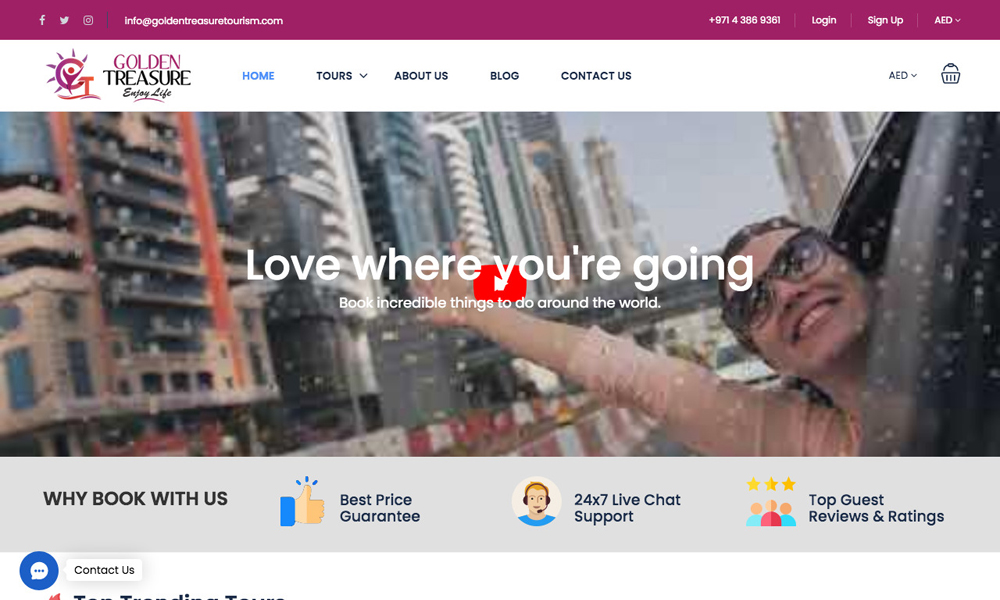Open the About Us page
This screenshot has height=600, width=1000.
(421, 76)
